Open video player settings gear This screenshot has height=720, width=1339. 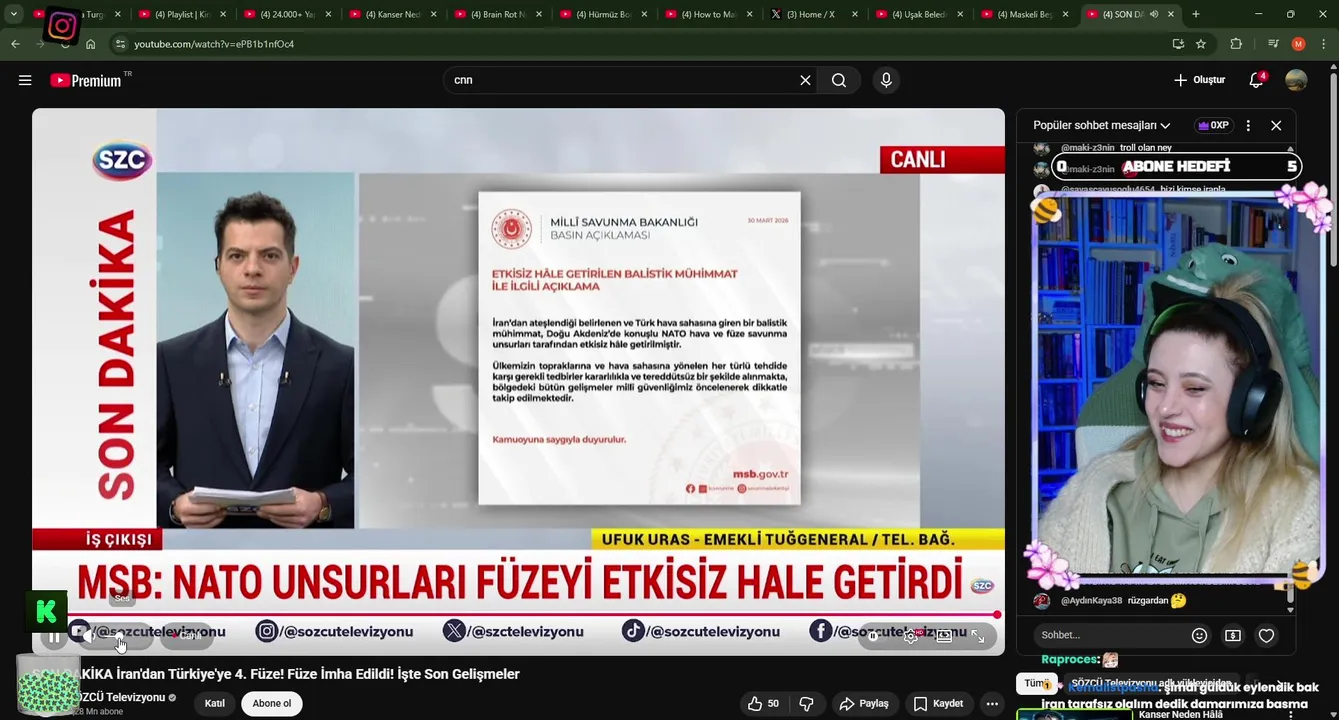coord(911,636)
